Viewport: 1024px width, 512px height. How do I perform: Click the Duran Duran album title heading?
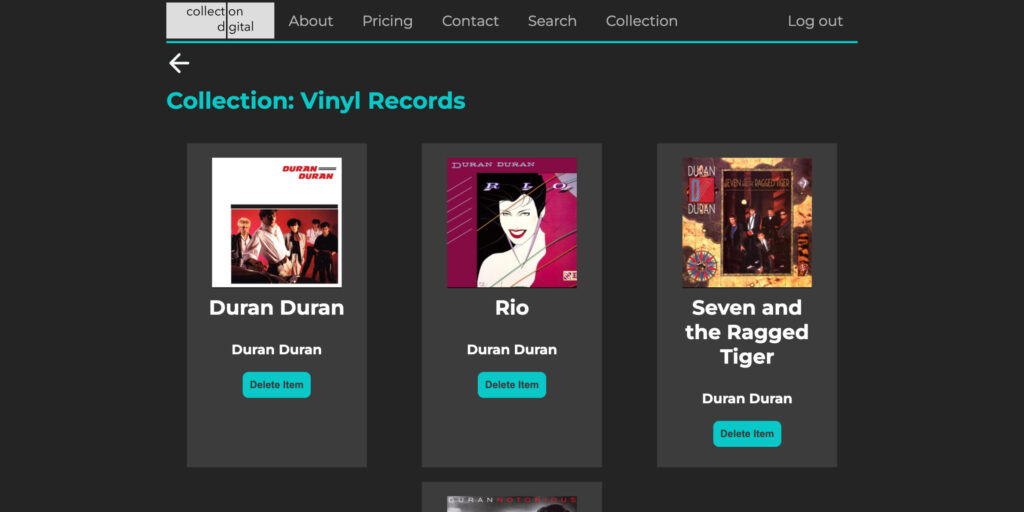[x=277, y=308]
